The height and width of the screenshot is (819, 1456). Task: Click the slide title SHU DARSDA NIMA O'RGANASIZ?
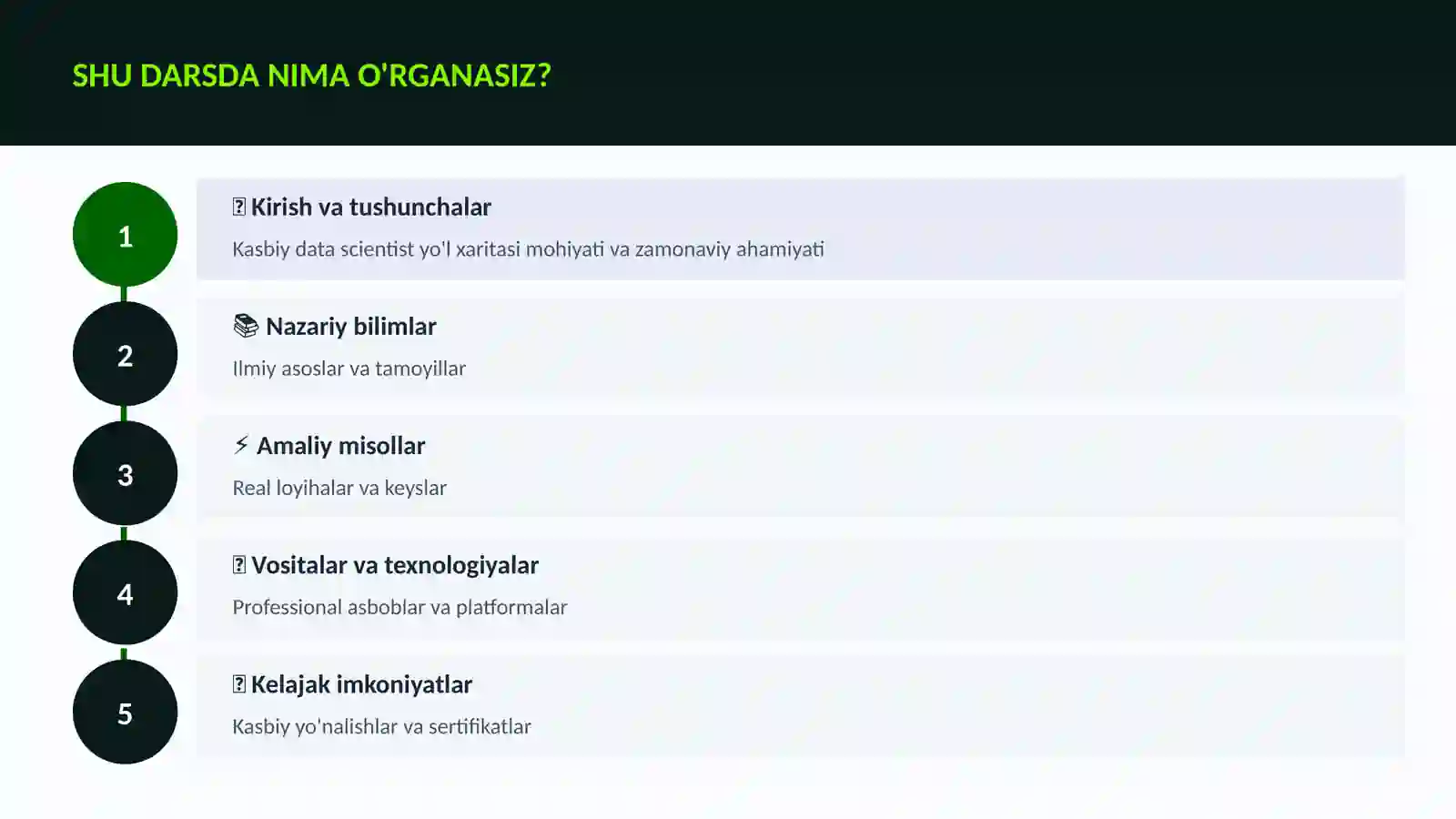coord(311,75)
